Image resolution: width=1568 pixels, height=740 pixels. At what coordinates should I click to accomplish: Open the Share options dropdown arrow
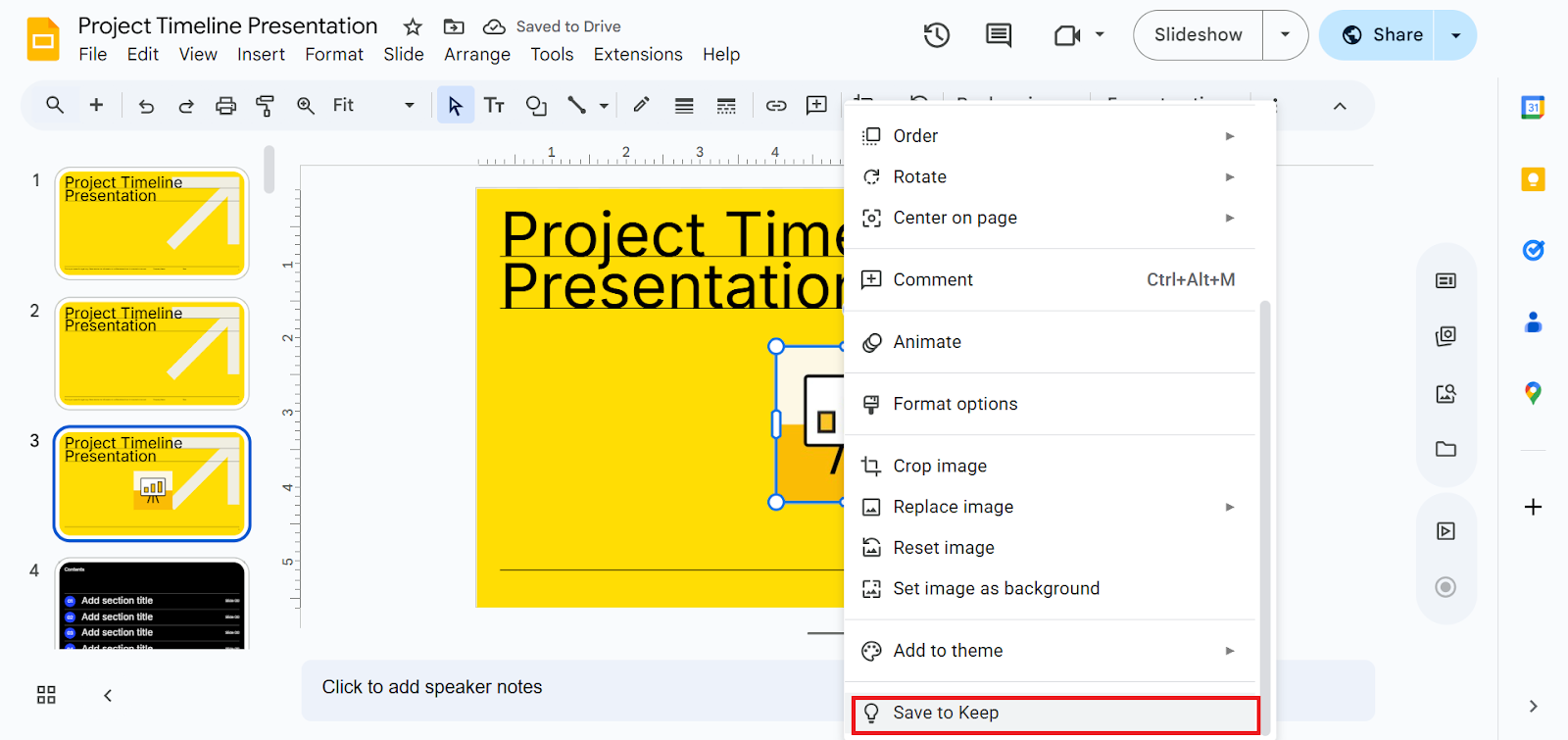pos(1455,35)
